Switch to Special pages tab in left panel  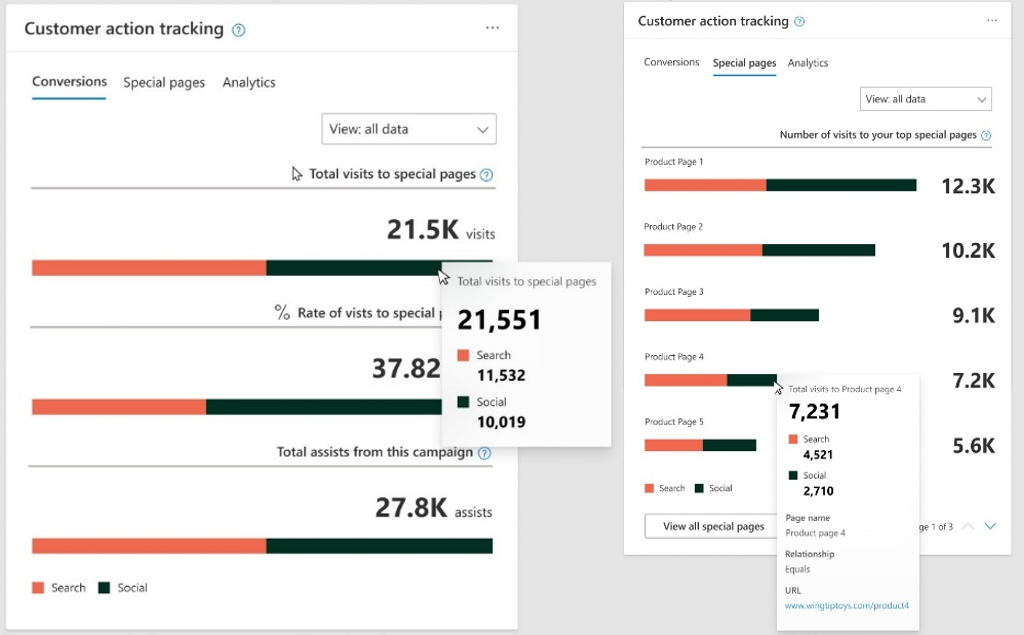164,83
